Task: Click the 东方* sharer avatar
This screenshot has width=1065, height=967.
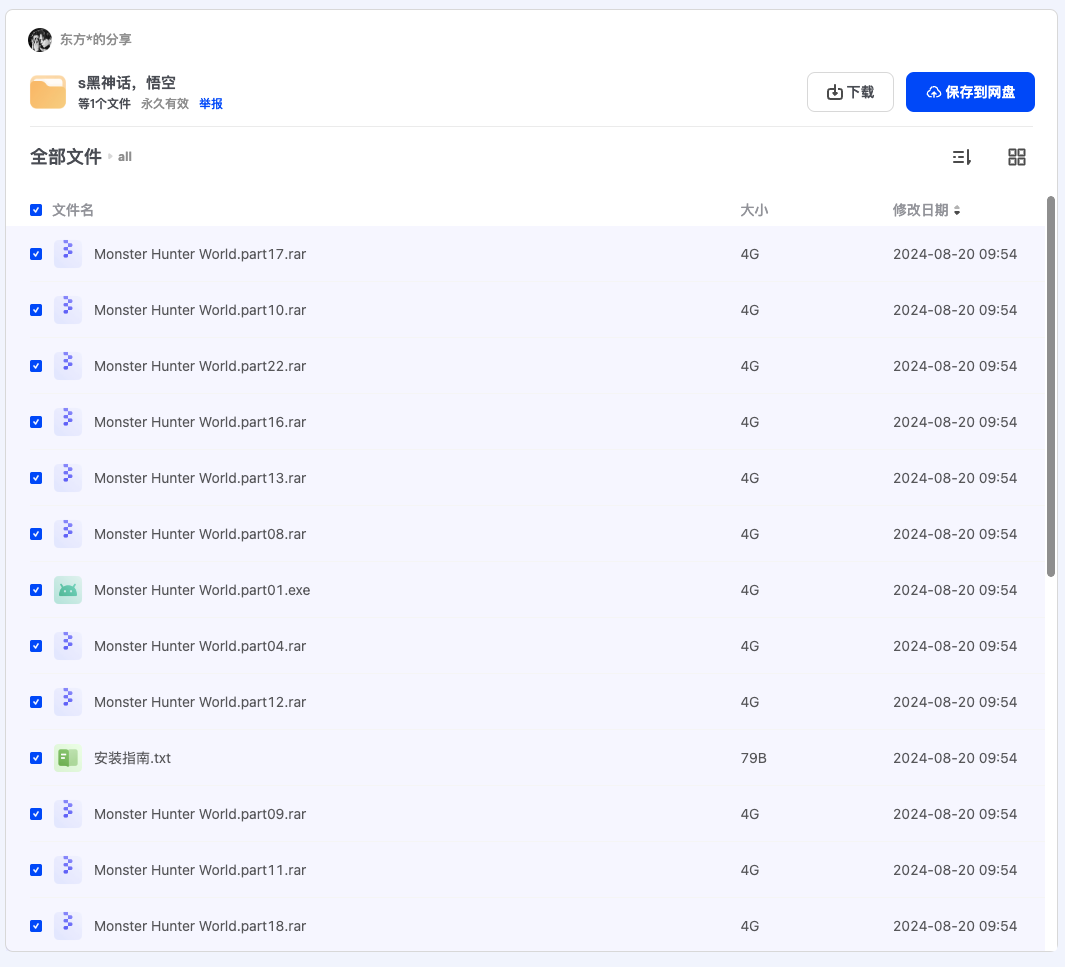Action: click(40, 39)
